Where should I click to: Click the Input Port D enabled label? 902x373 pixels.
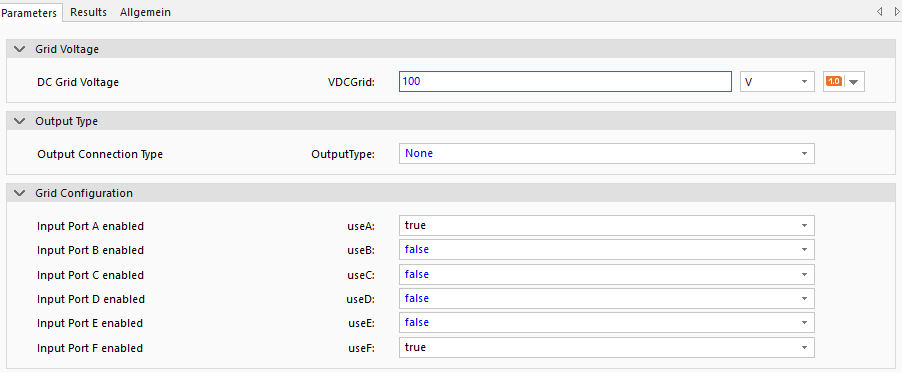[x=91, y=299]
